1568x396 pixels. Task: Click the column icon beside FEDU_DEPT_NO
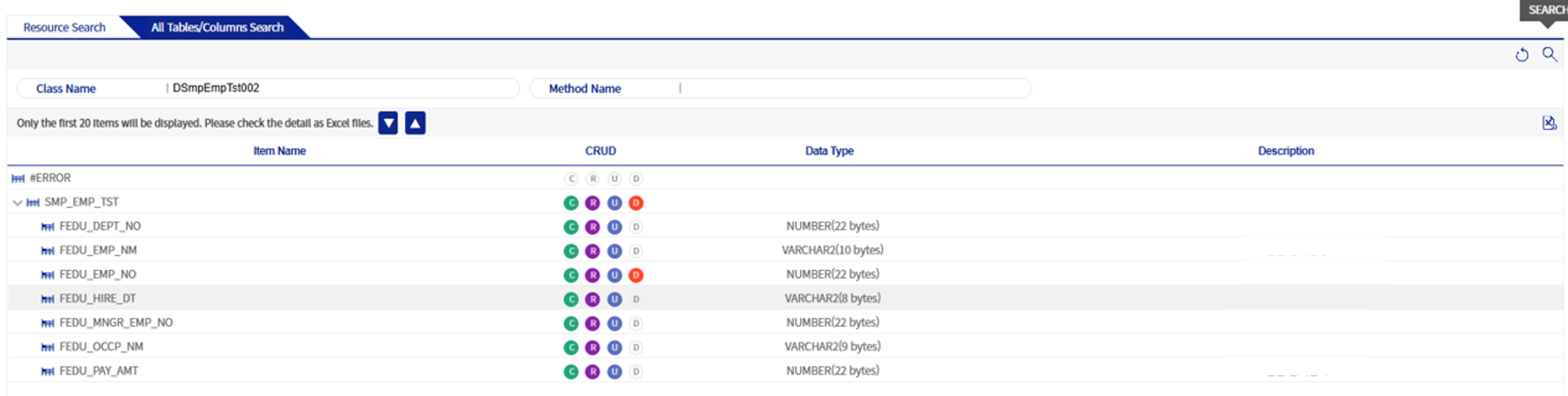48,227
